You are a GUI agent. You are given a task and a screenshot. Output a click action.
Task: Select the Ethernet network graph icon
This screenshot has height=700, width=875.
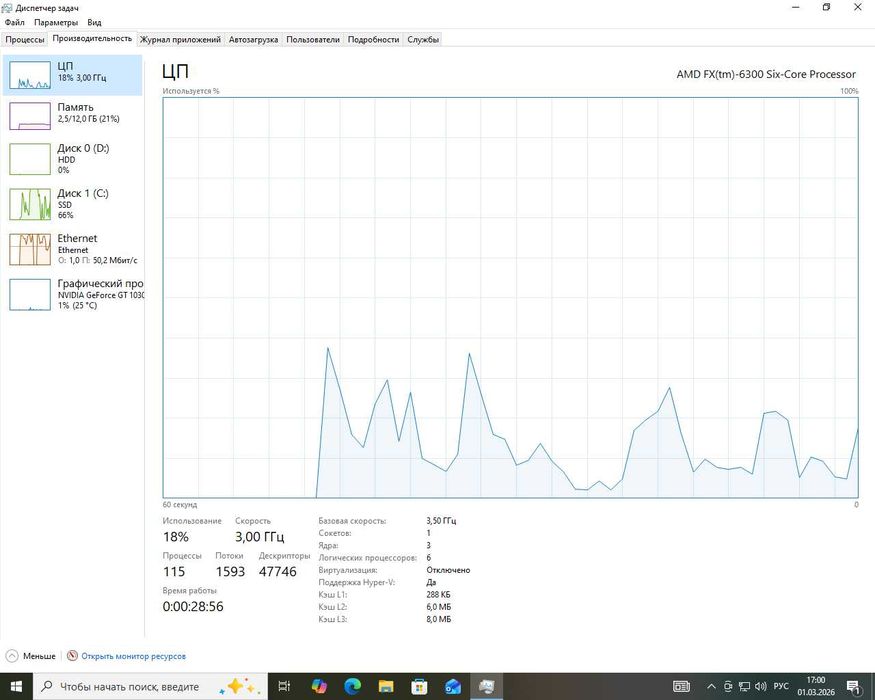(x=30, y=249)
